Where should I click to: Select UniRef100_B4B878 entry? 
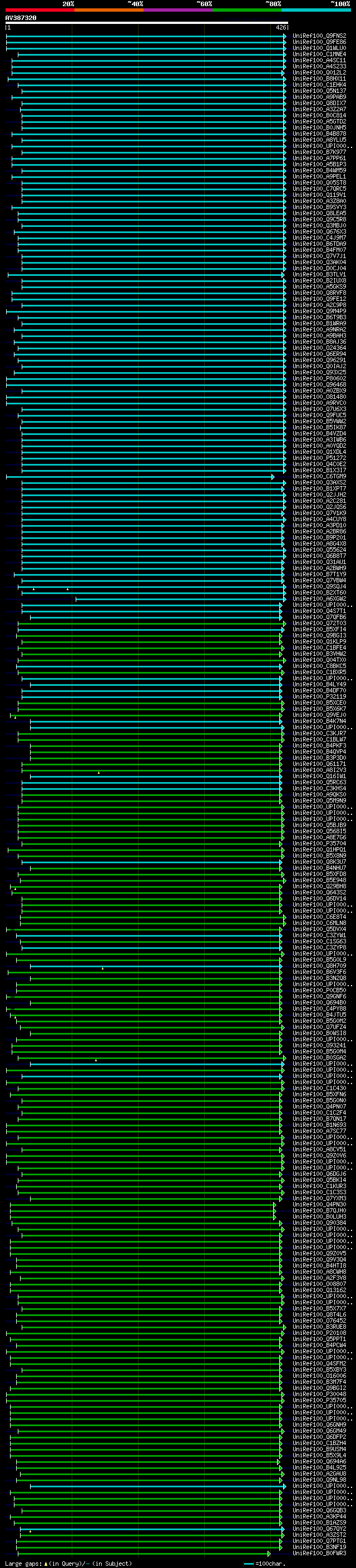pyautogui.click(x=319, y=134)
